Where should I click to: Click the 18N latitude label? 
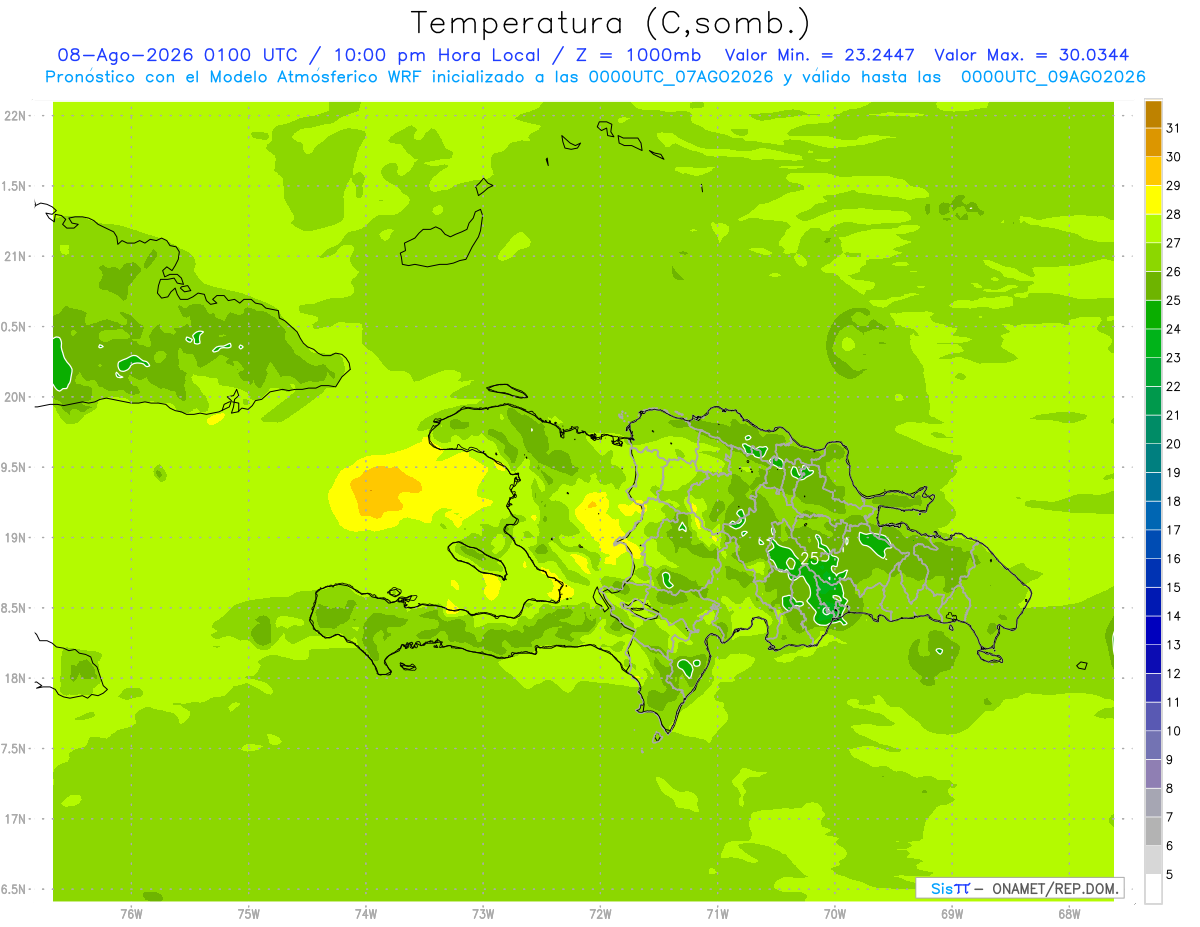[15, 678]
